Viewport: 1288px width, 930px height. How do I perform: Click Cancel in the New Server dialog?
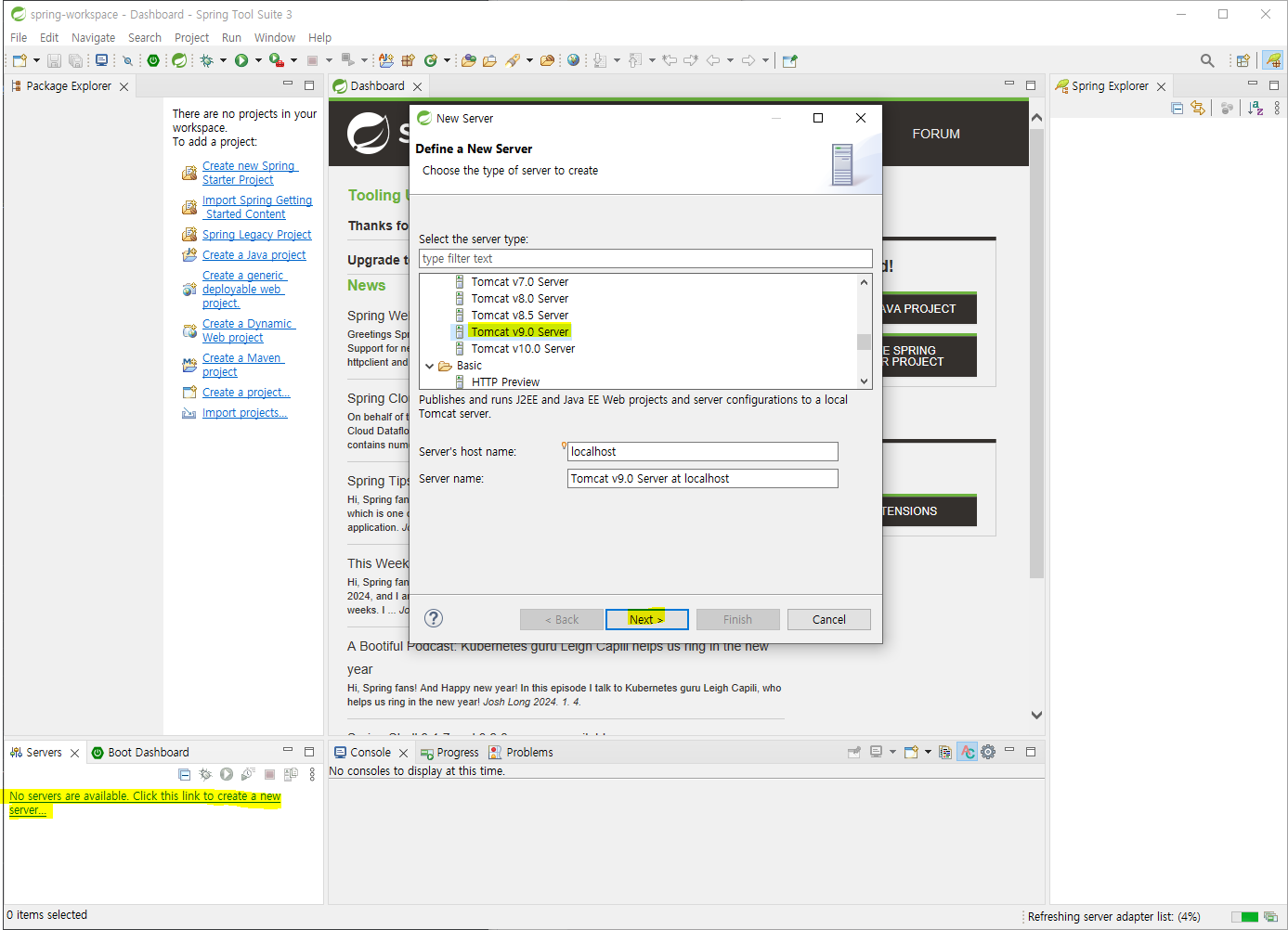click(829, 619)
